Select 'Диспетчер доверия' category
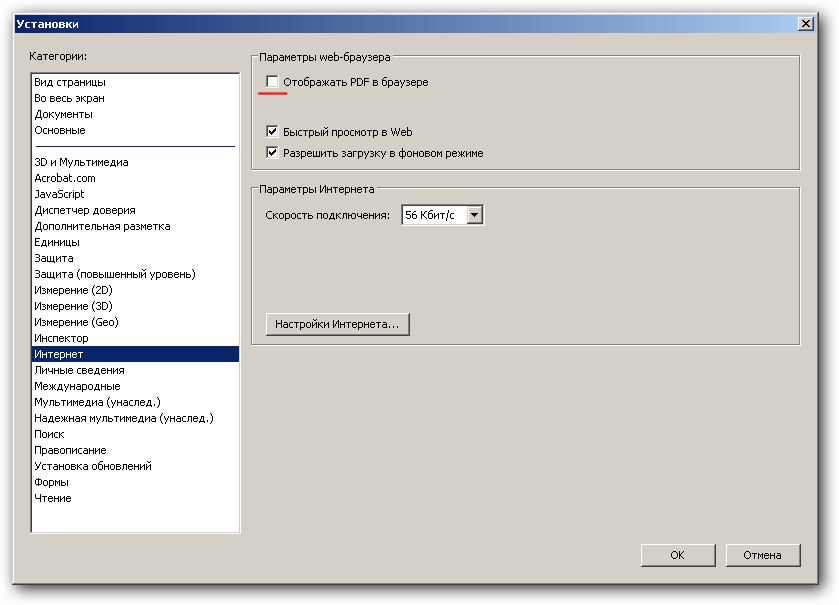 85,210
